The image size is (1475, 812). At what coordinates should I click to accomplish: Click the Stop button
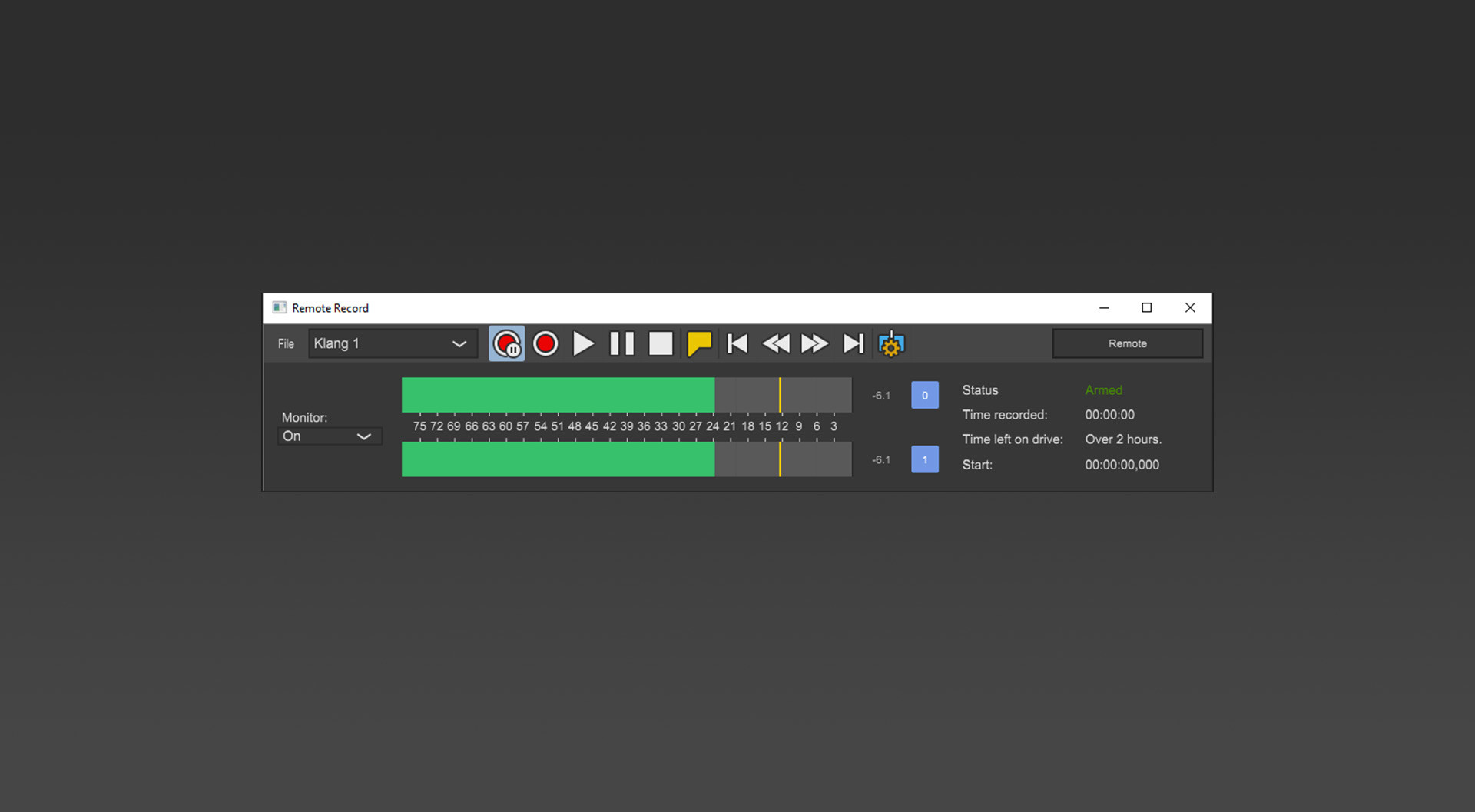click(x=661, y=343)
